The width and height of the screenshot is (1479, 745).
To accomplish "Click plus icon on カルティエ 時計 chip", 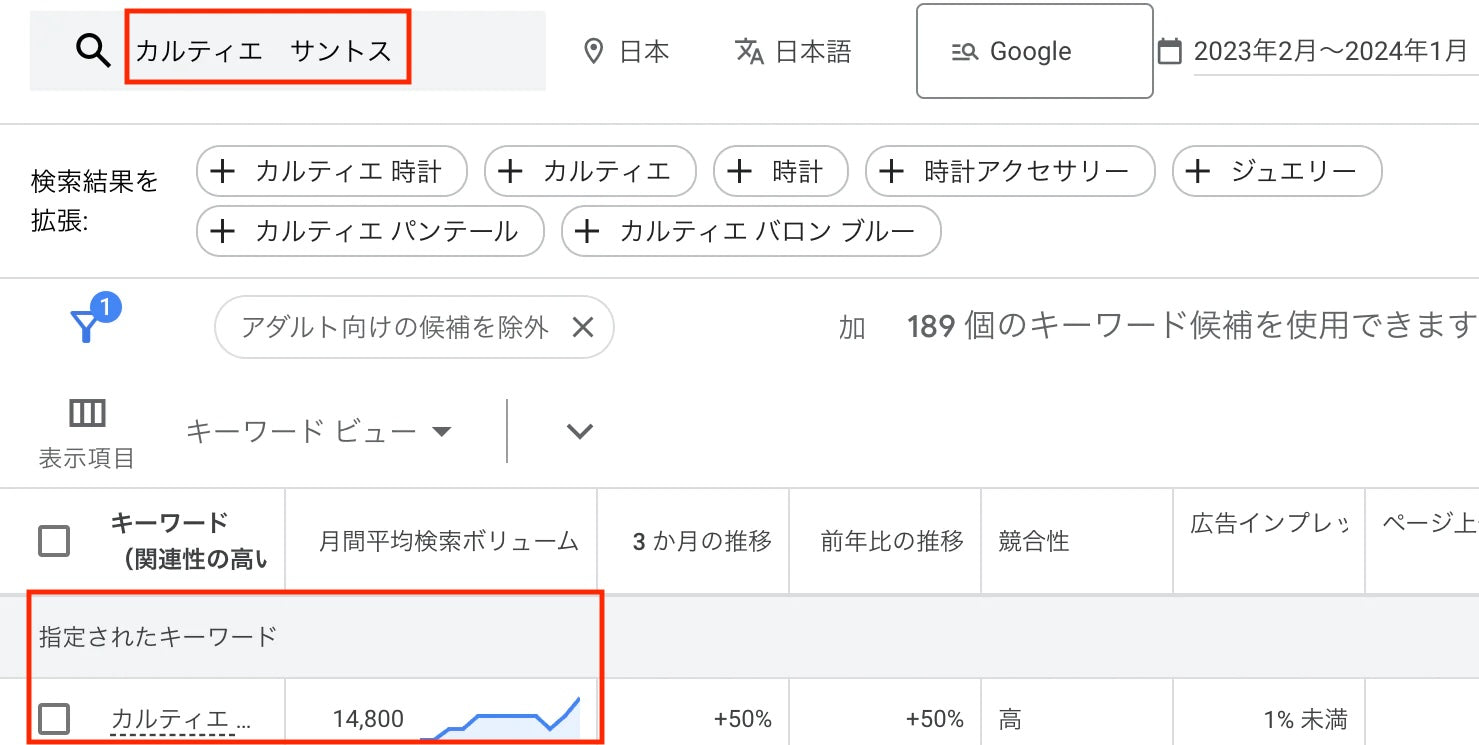I will coord(222,172).
